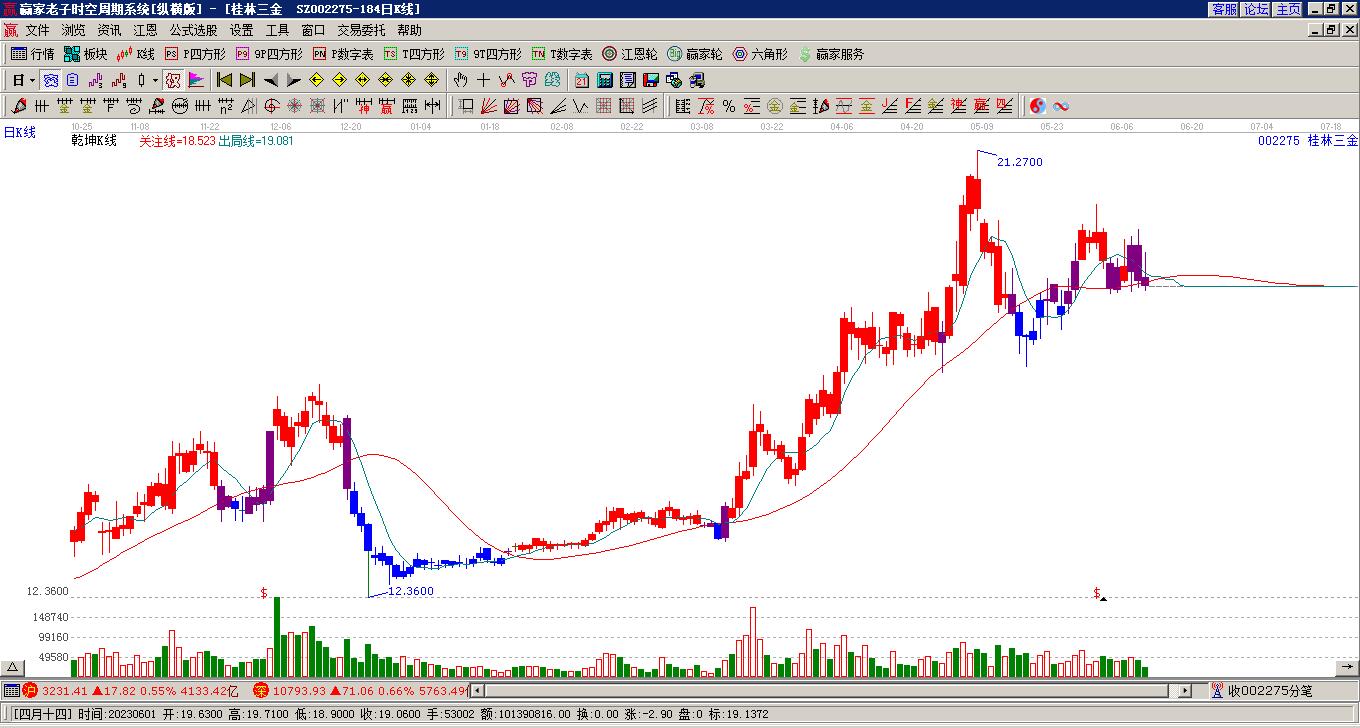The width and height of the screenshot is (1360, 728).
Task: Open the calculator icon
Action: [605, 80]
